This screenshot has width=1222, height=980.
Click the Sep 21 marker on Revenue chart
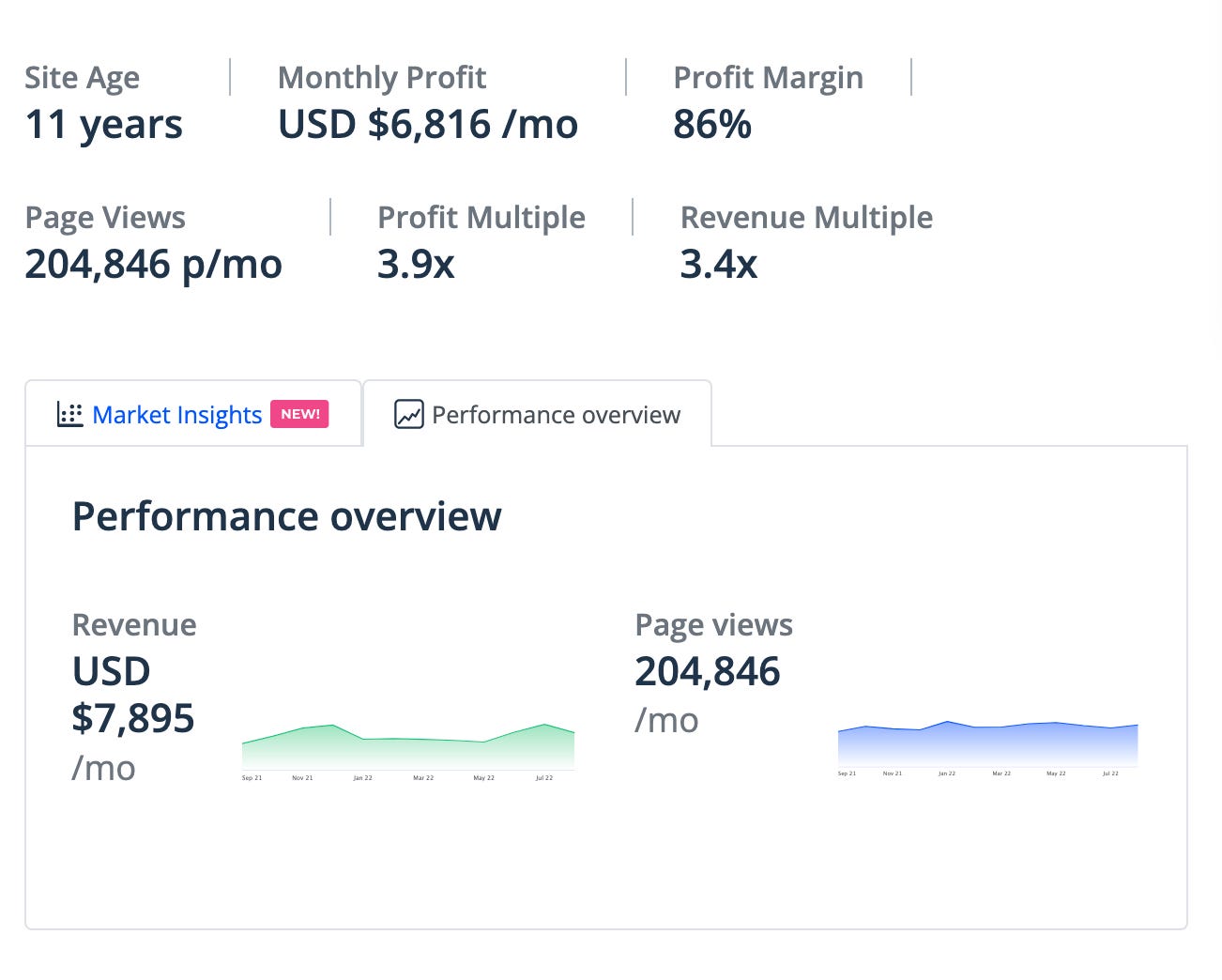(x=252, y=778)
